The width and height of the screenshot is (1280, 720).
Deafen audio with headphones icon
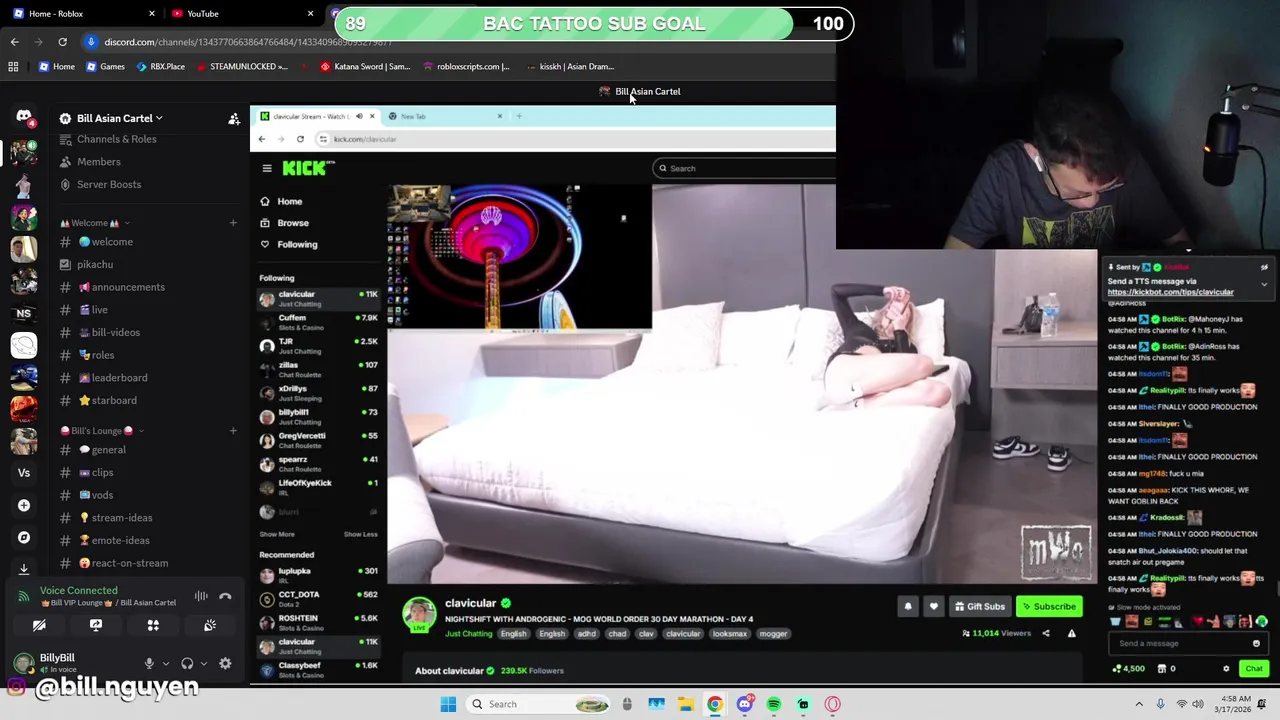pyautogui.click(x=187, y=663)
